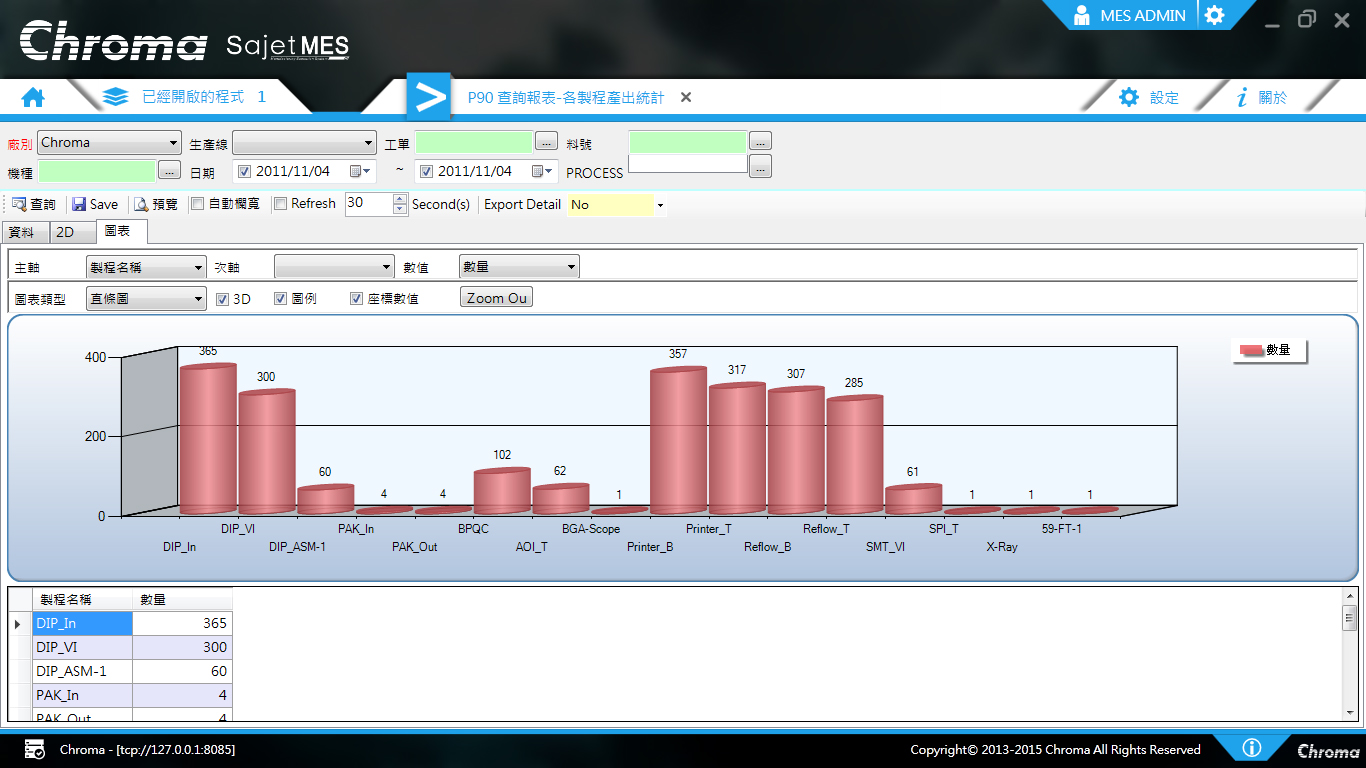Click the 數量 legend color swatch

[1252, 350]
